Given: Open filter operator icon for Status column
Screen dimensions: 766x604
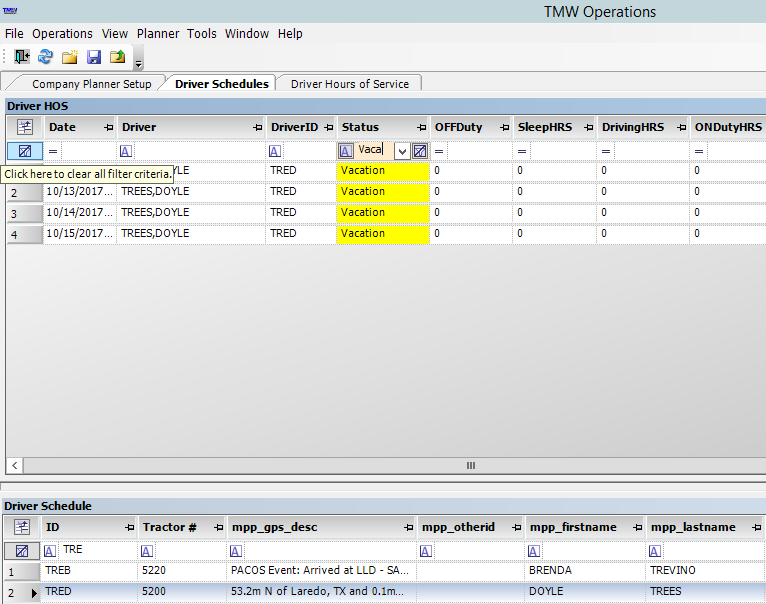Looking at the screenshot, I should click(346, 151).
